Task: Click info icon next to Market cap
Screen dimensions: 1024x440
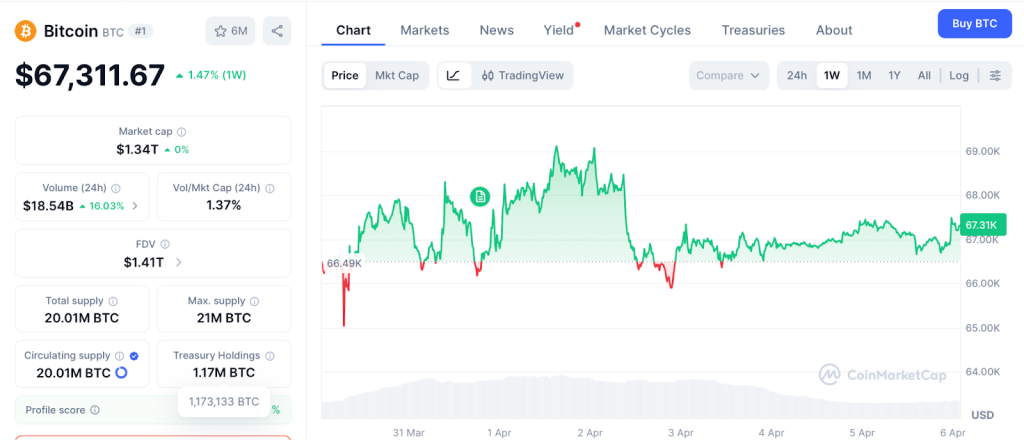Action: [x=181, y=132]
